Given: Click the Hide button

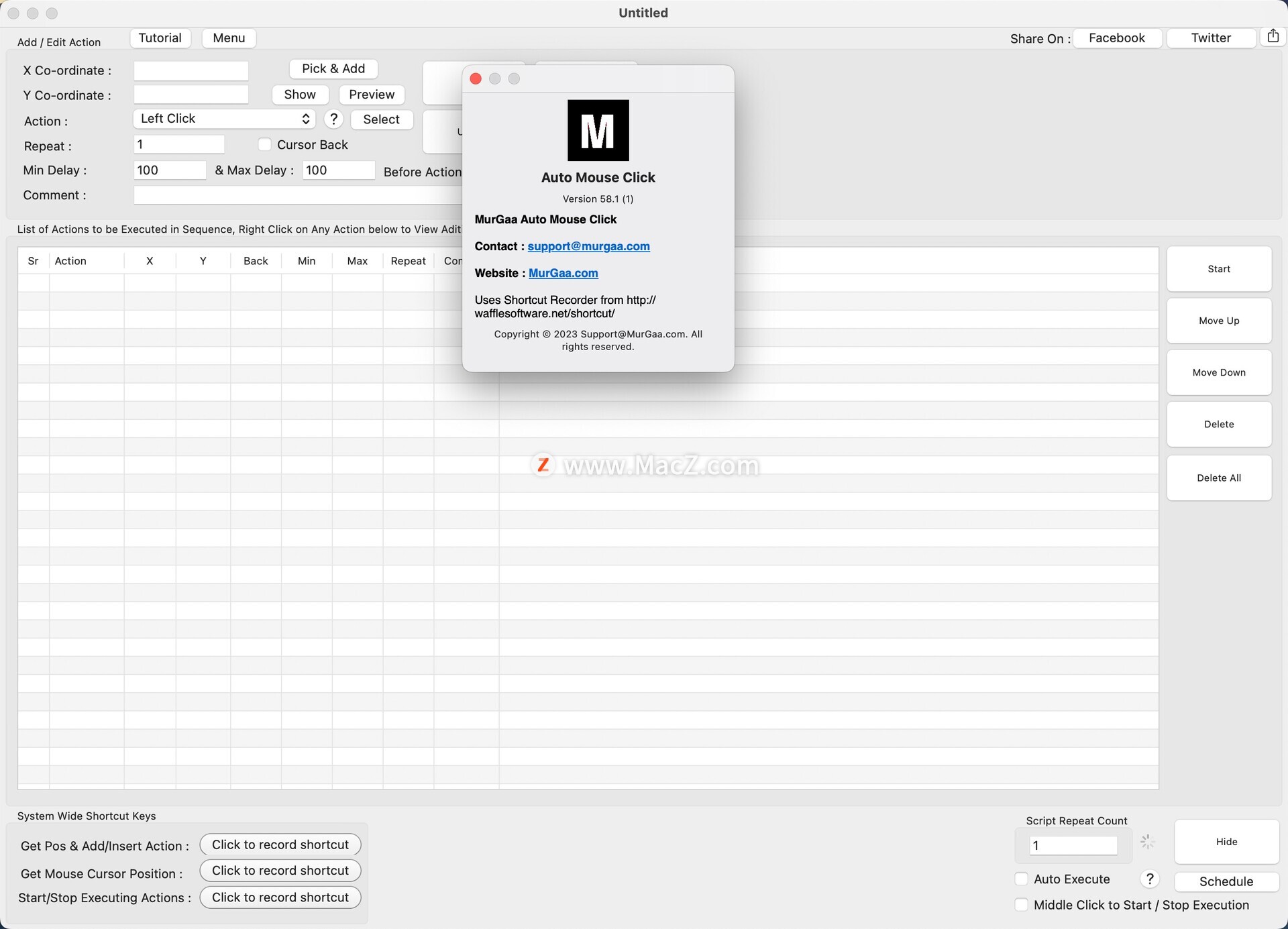Looking at the screenshot, I should coord(1226,842).
